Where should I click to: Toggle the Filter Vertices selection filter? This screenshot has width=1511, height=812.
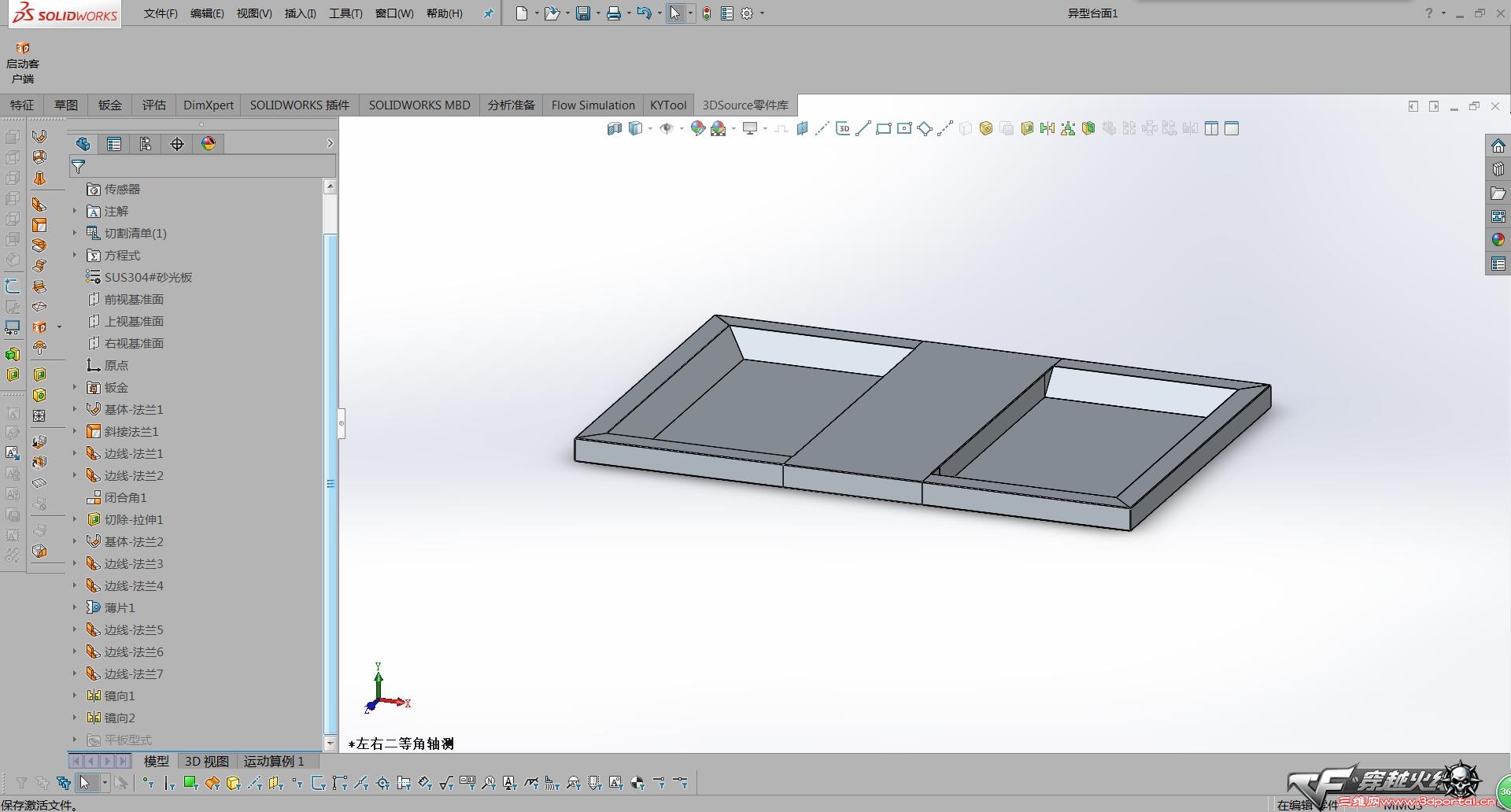click(x=149, y=783)
